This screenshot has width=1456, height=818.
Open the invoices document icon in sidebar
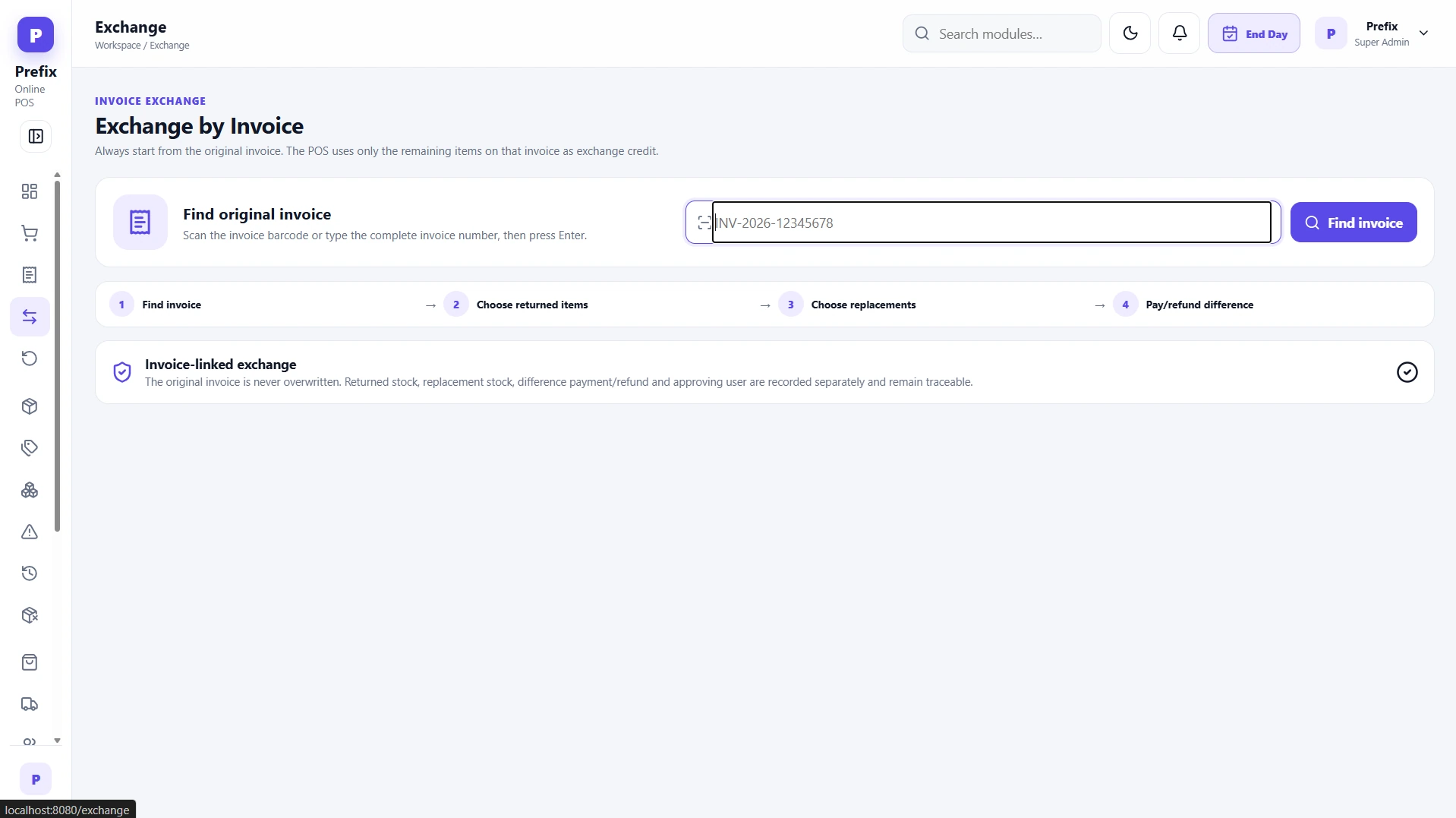(30, 275)
